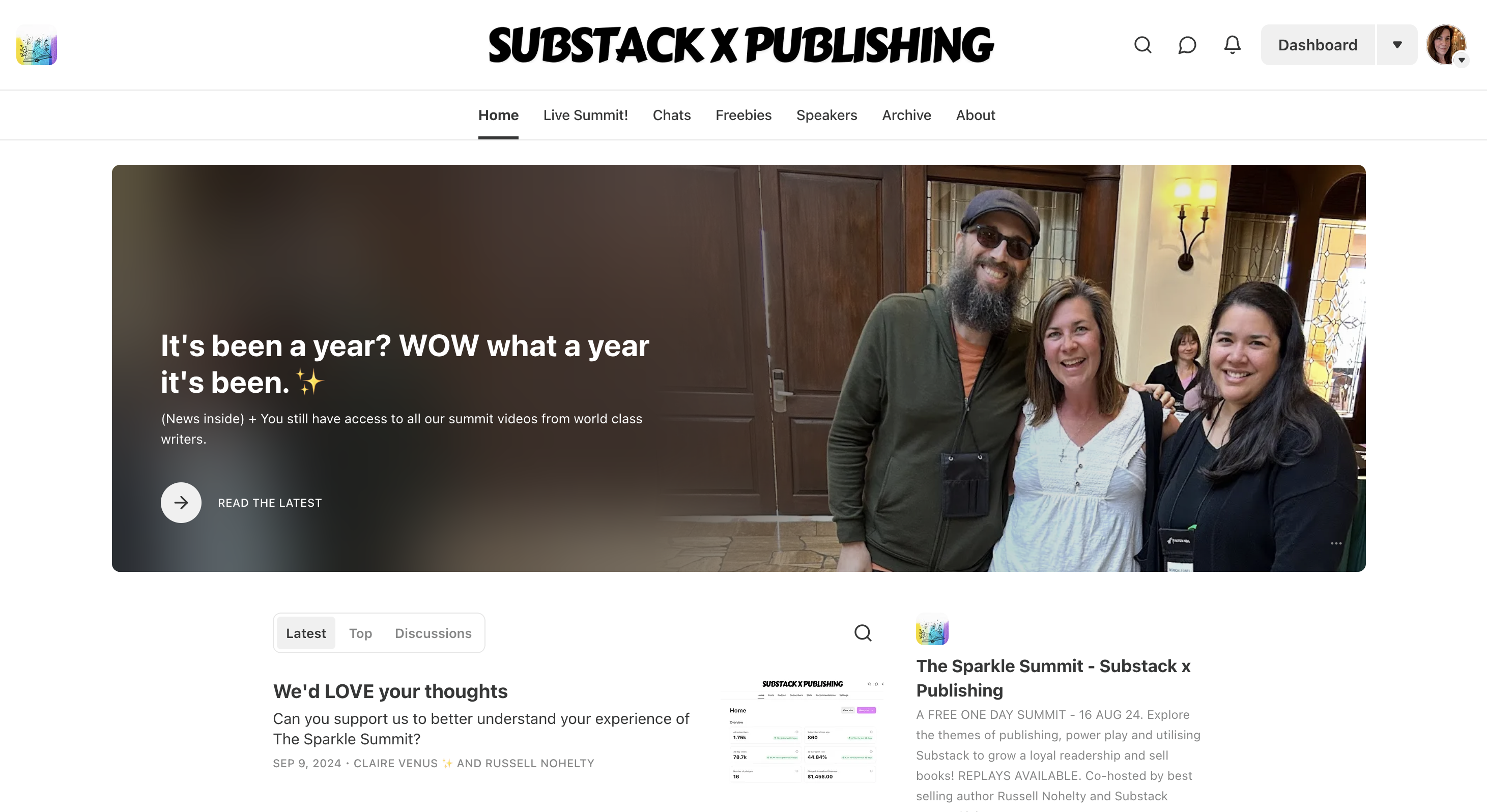Open the three-dot menu on the hero image

[1336, 543]
